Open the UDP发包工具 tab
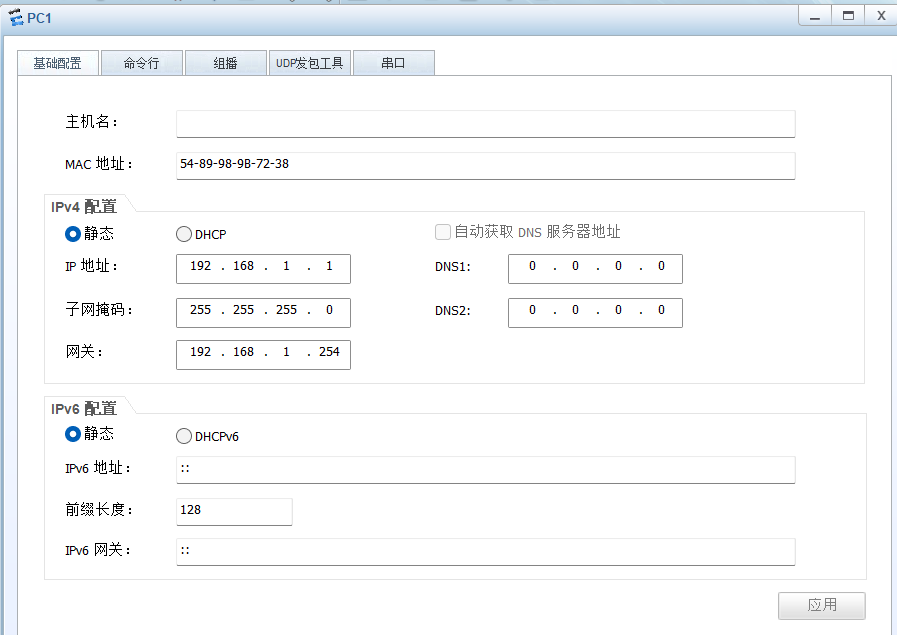This screenshot has height=635, width=897. pos(309,63)
